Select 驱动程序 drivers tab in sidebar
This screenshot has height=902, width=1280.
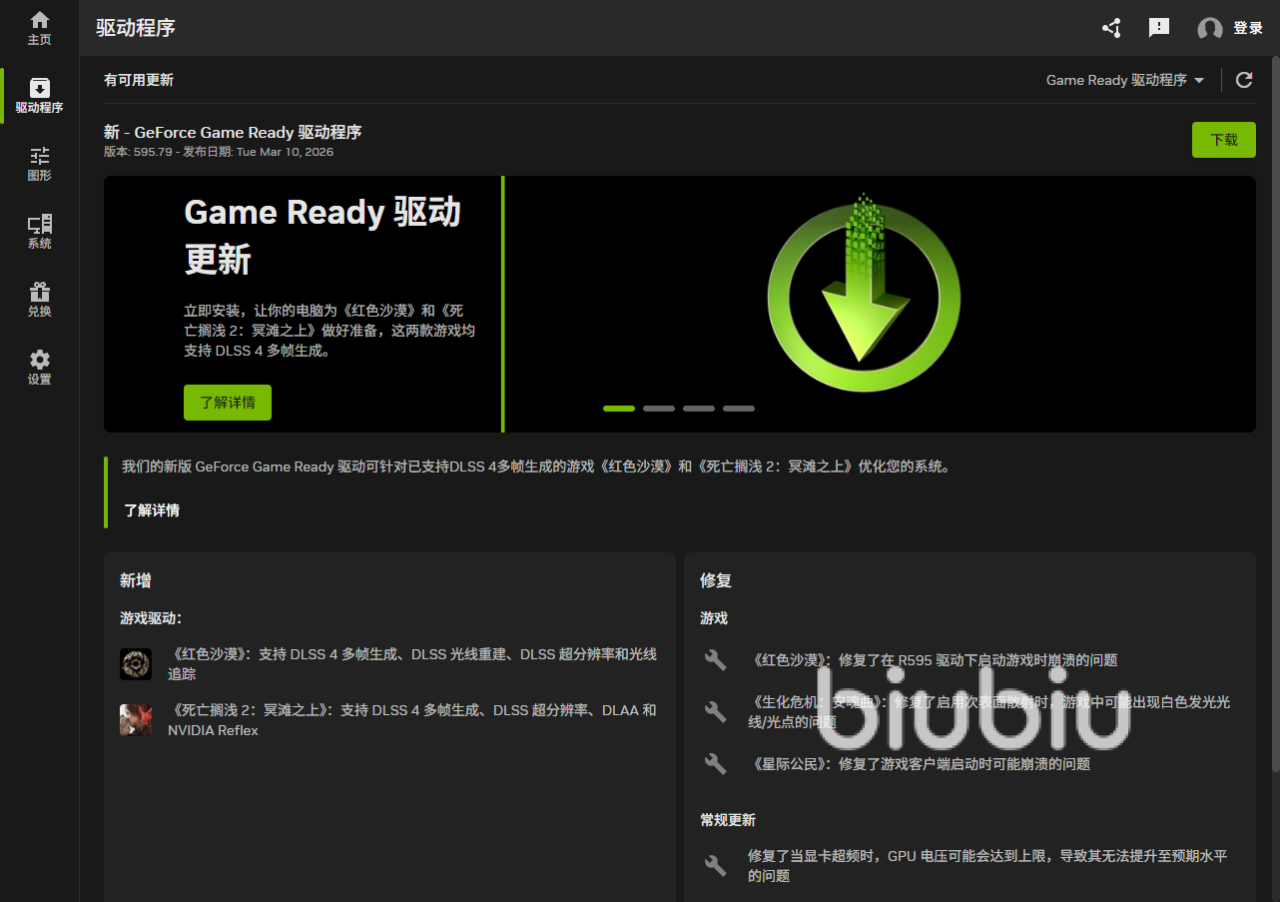pyautogui.click(x=39, y=96)
